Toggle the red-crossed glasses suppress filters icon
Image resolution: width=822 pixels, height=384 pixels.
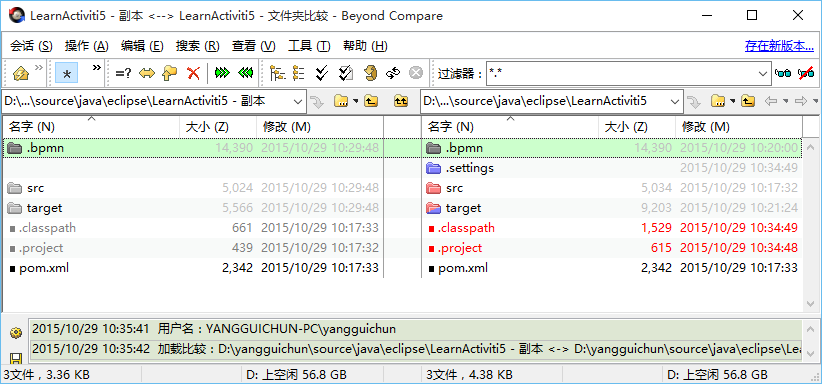tap(806, 73)
